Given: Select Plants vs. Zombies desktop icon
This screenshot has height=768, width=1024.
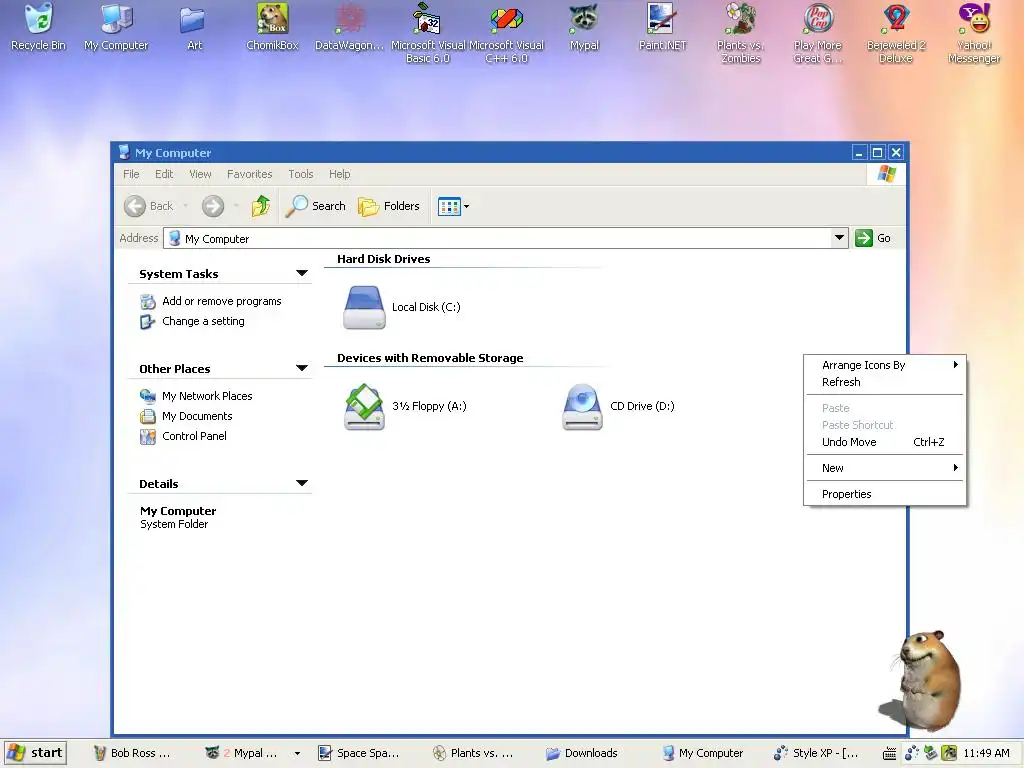Looking at the screenshot, I should click(x=741, y=33).
